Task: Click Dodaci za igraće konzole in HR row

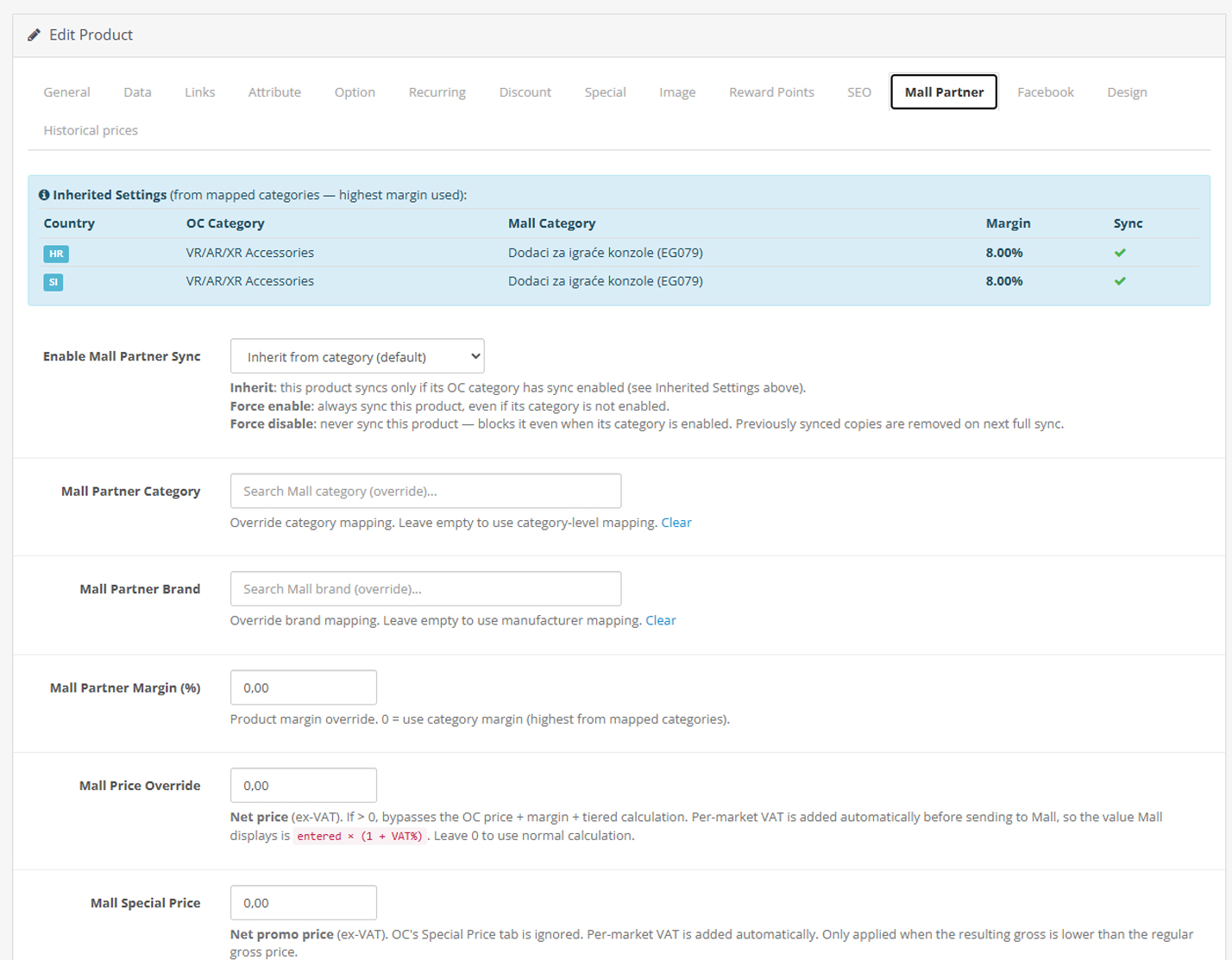Action: (606, 253)
